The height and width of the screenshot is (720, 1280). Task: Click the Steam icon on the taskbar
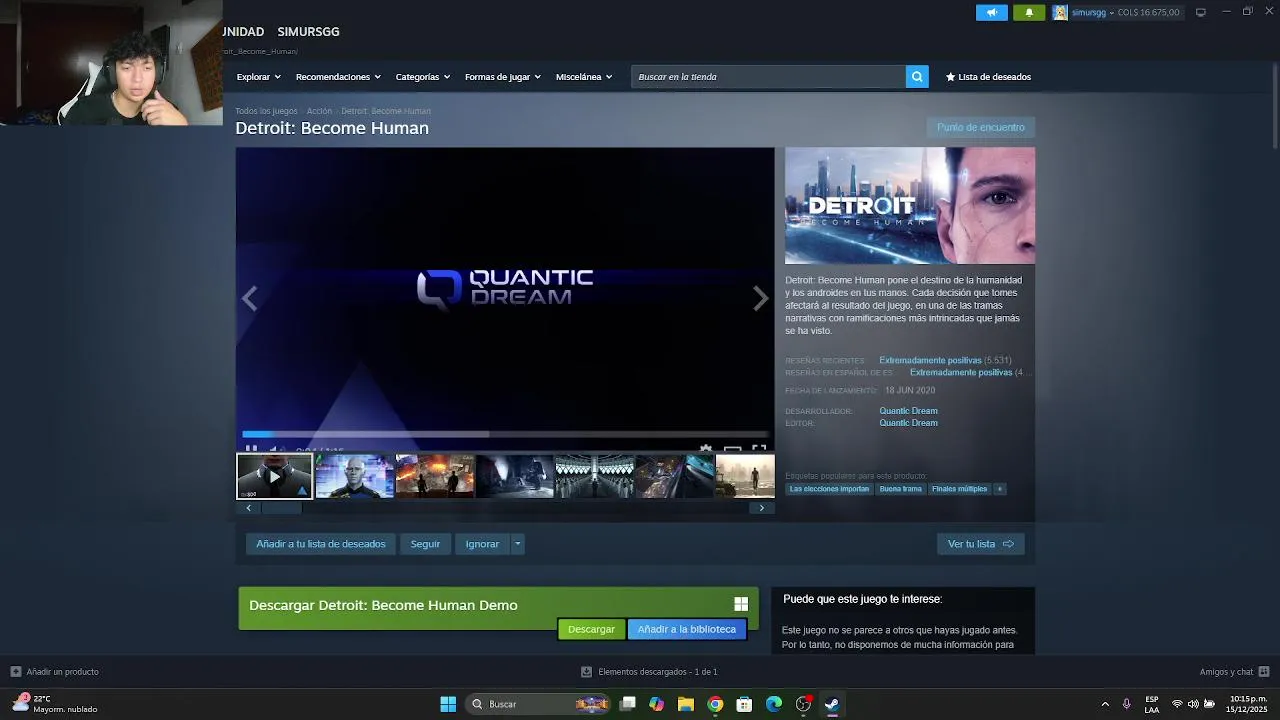point(832,704)
